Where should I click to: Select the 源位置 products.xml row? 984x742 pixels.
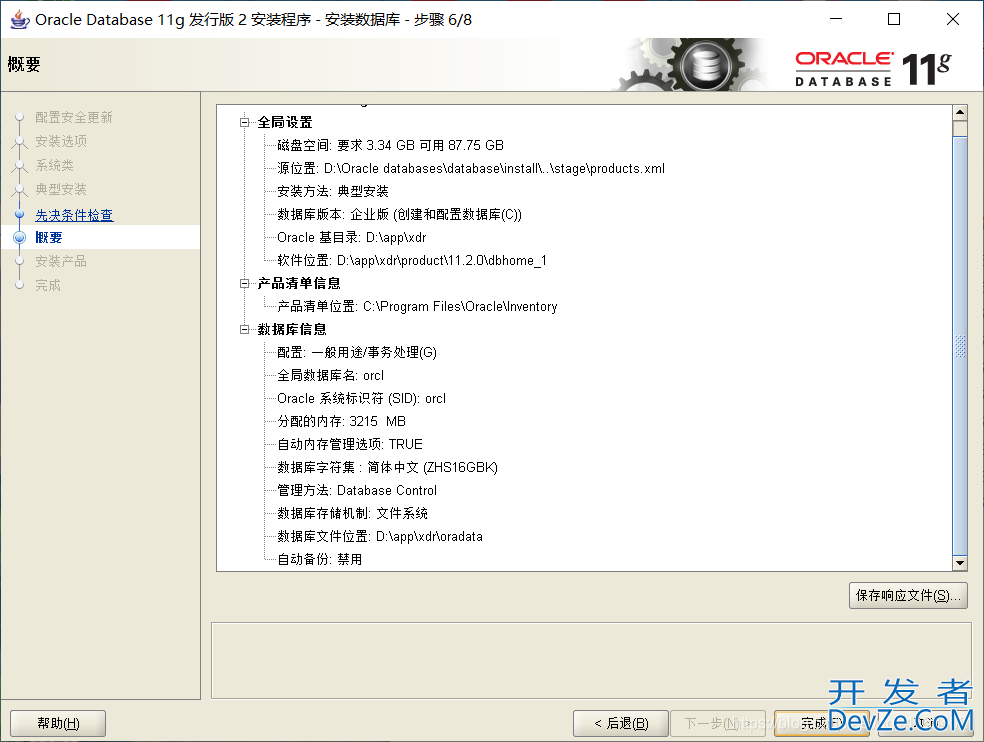coord(471,169)
